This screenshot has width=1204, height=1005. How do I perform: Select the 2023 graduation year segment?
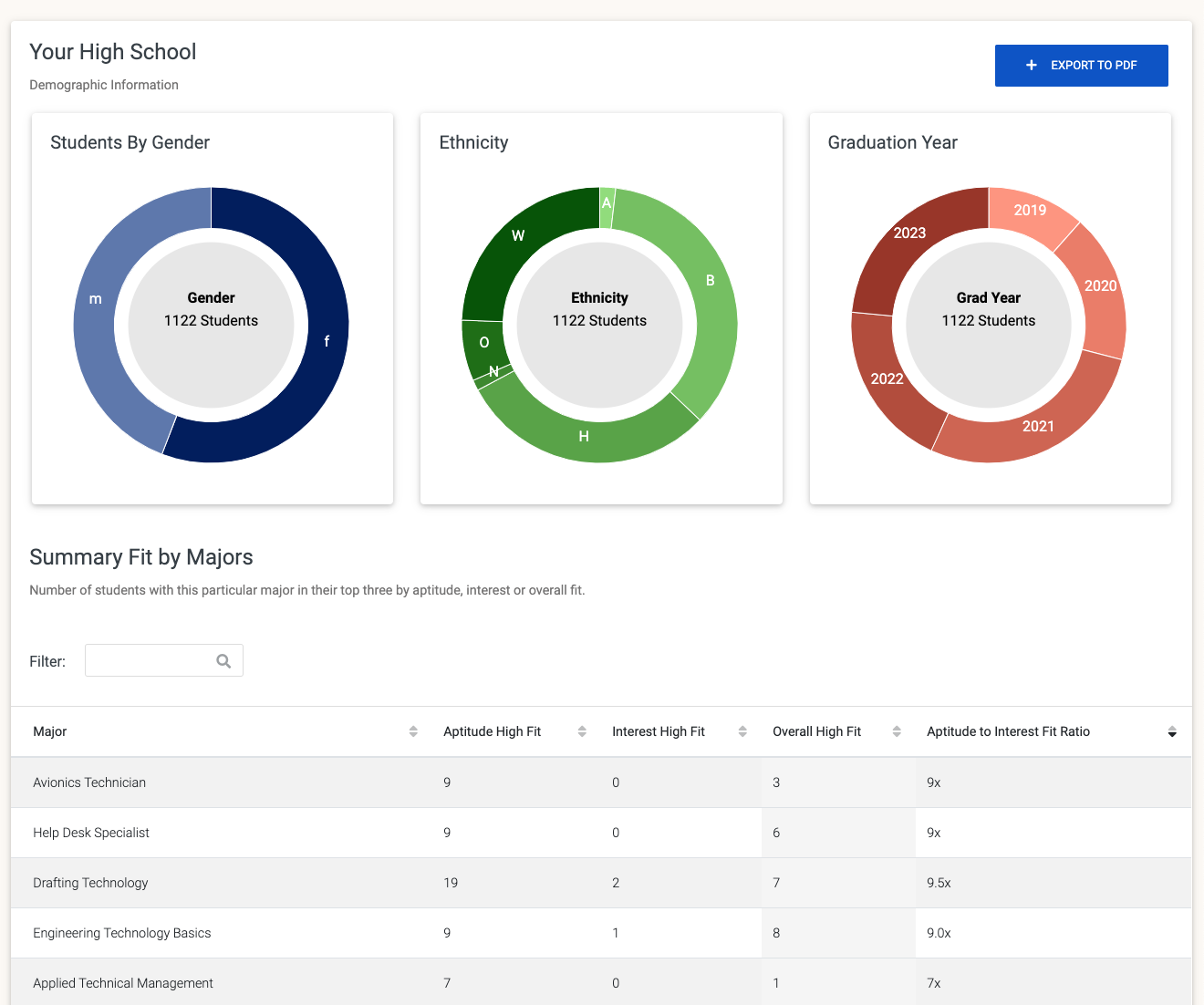909,233
